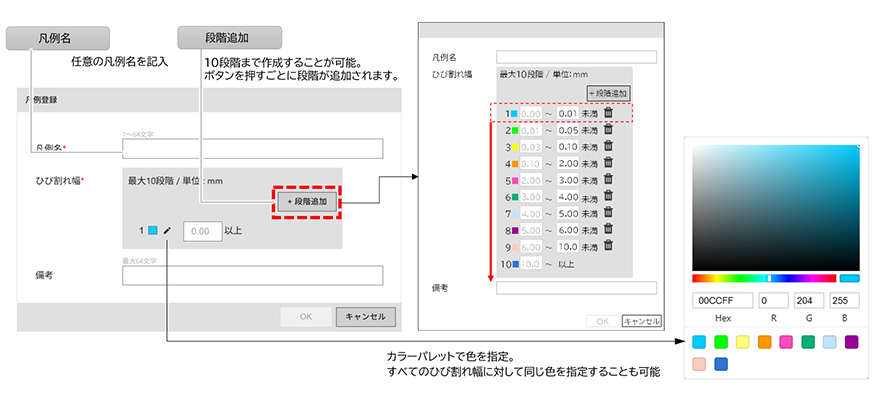
Task: Click the cyan color swatch next to step 1
Action: pos(153,231)
